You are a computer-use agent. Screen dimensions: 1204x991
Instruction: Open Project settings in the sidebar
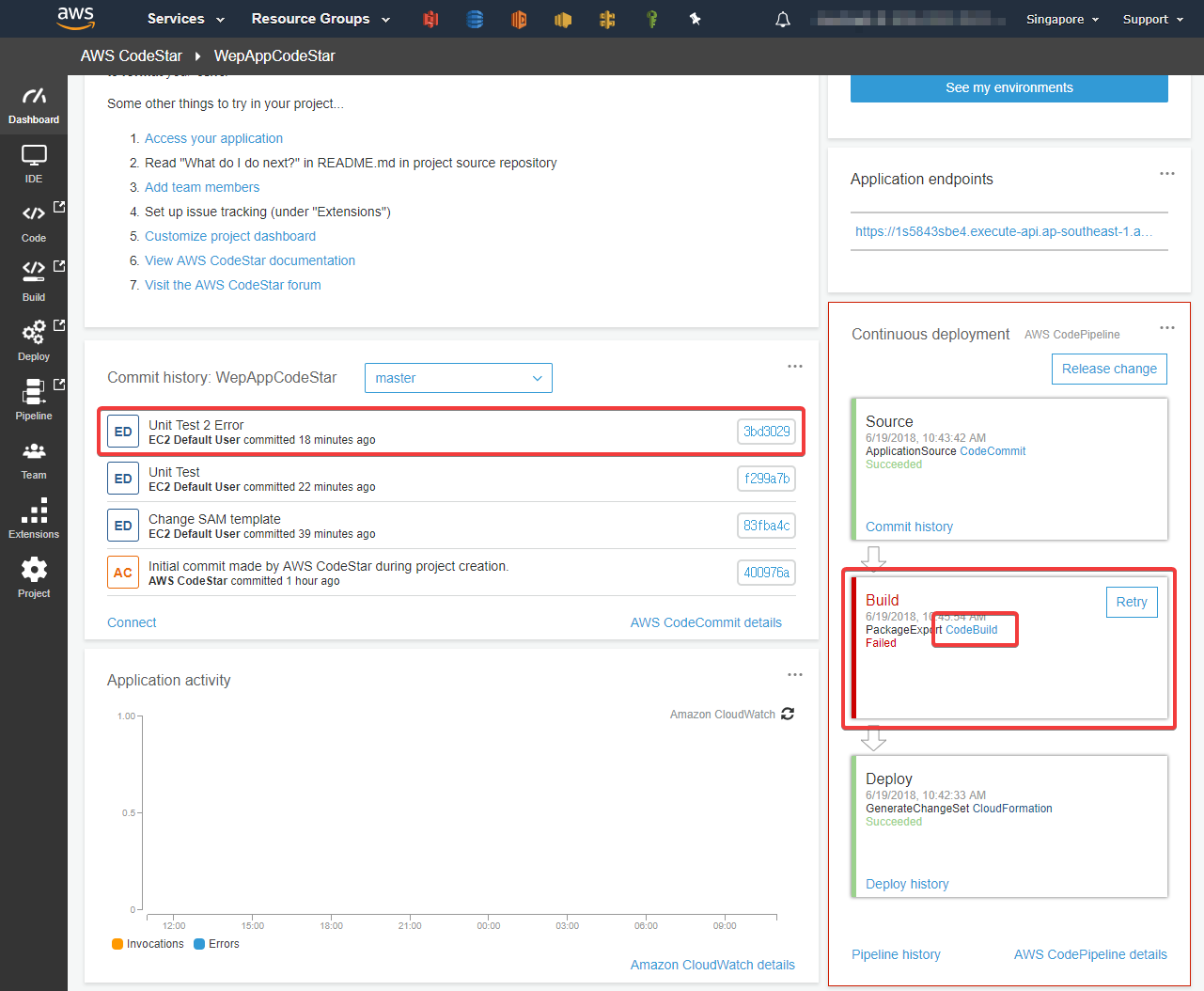(34, 579)
